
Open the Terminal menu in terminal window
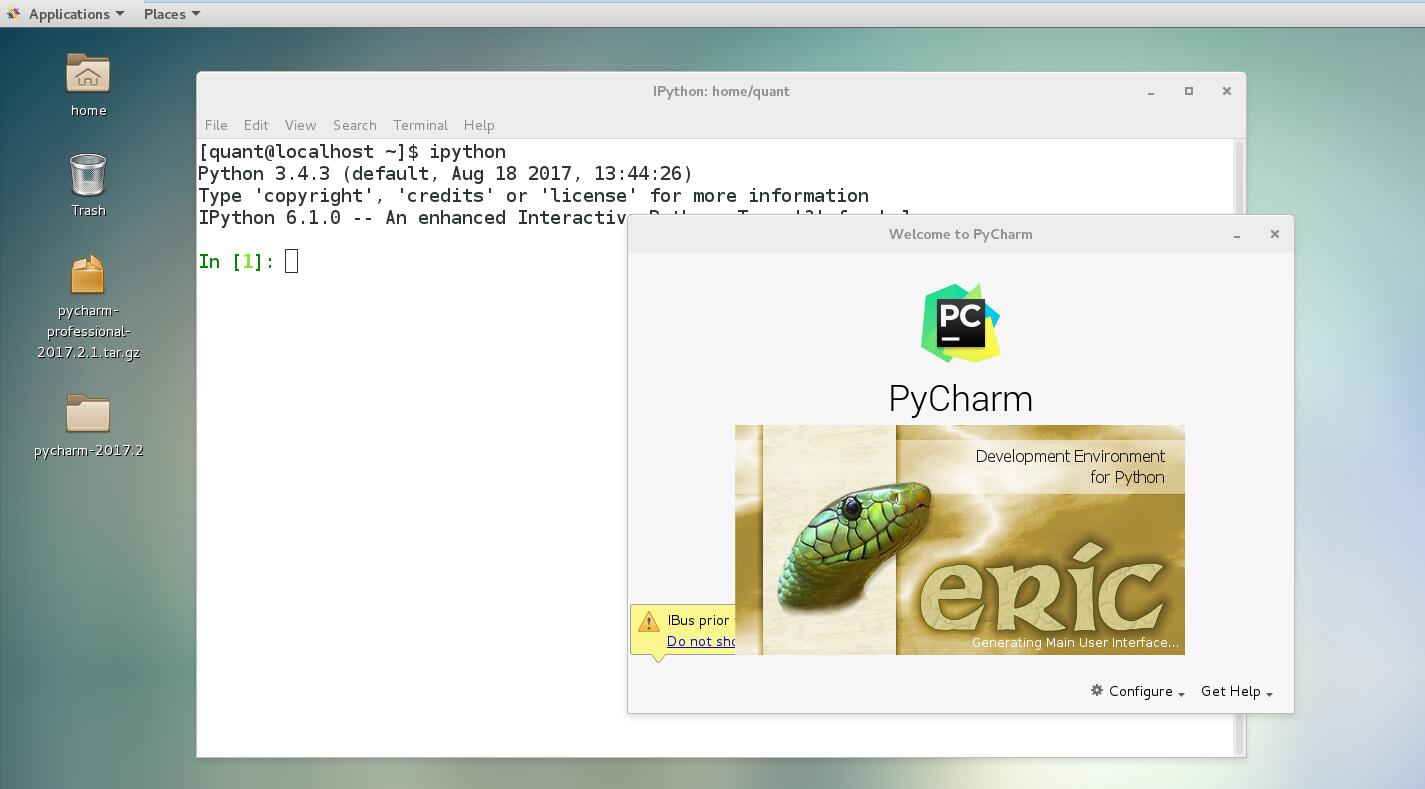[x=420, y=125]
